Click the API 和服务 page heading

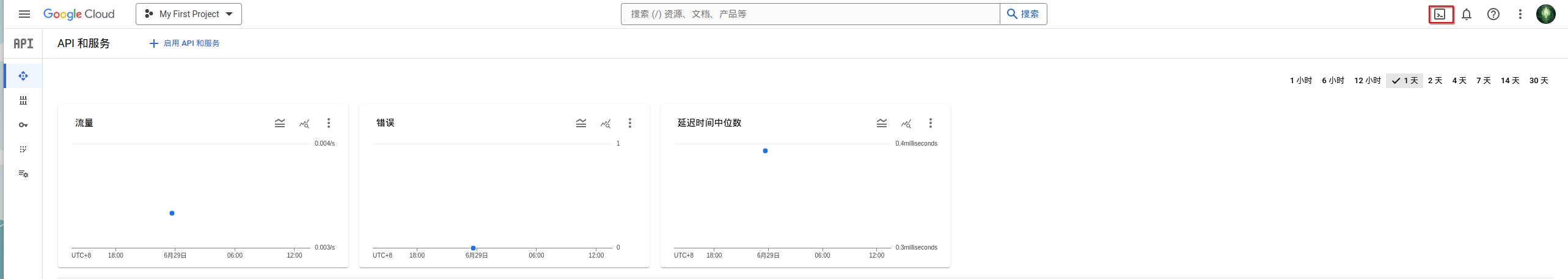tap(84, 43)
